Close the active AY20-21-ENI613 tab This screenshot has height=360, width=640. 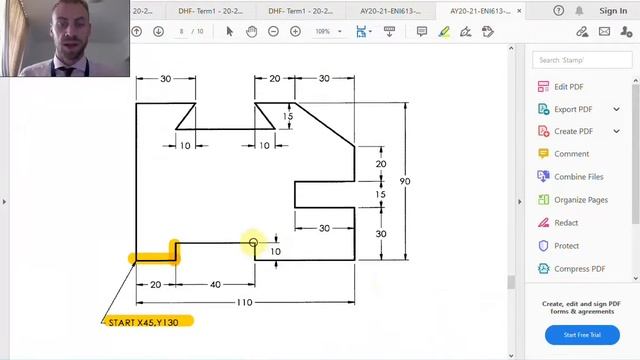(519, 11)
